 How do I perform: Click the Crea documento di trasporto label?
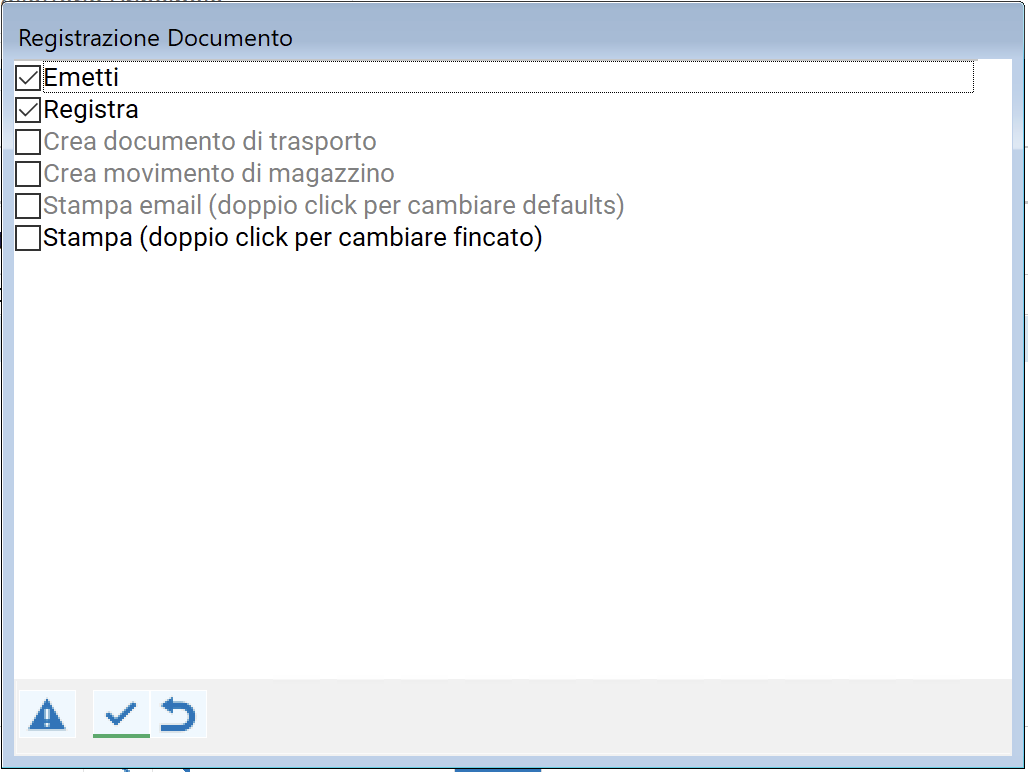[210, 142]
